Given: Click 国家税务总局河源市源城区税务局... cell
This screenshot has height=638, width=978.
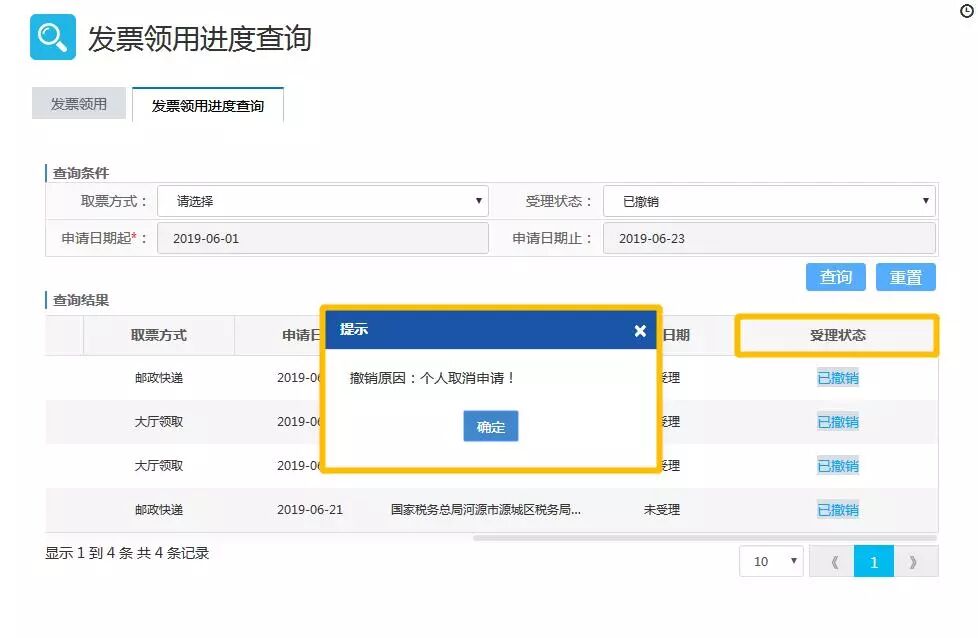Looking at the screenshot, I should (486, 510).
